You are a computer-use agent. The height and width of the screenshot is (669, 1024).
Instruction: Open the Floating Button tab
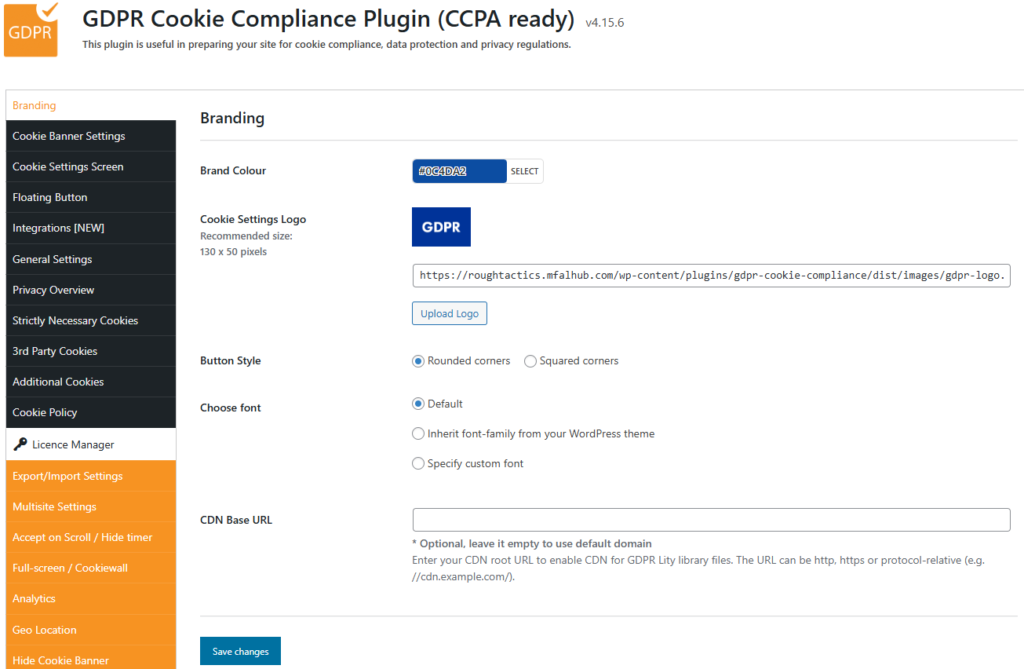coord(91,197)
